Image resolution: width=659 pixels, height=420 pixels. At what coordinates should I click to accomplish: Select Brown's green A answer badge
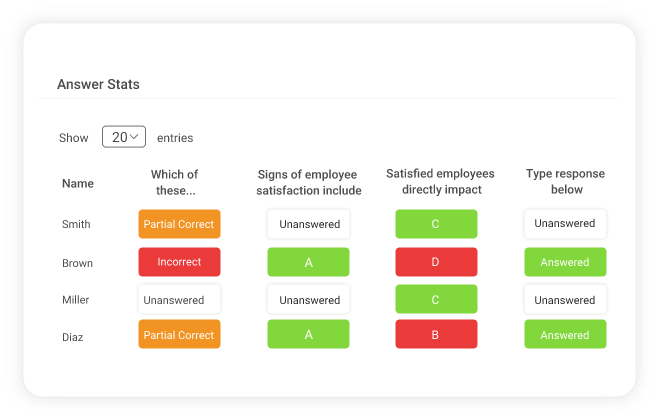[309, 262]
